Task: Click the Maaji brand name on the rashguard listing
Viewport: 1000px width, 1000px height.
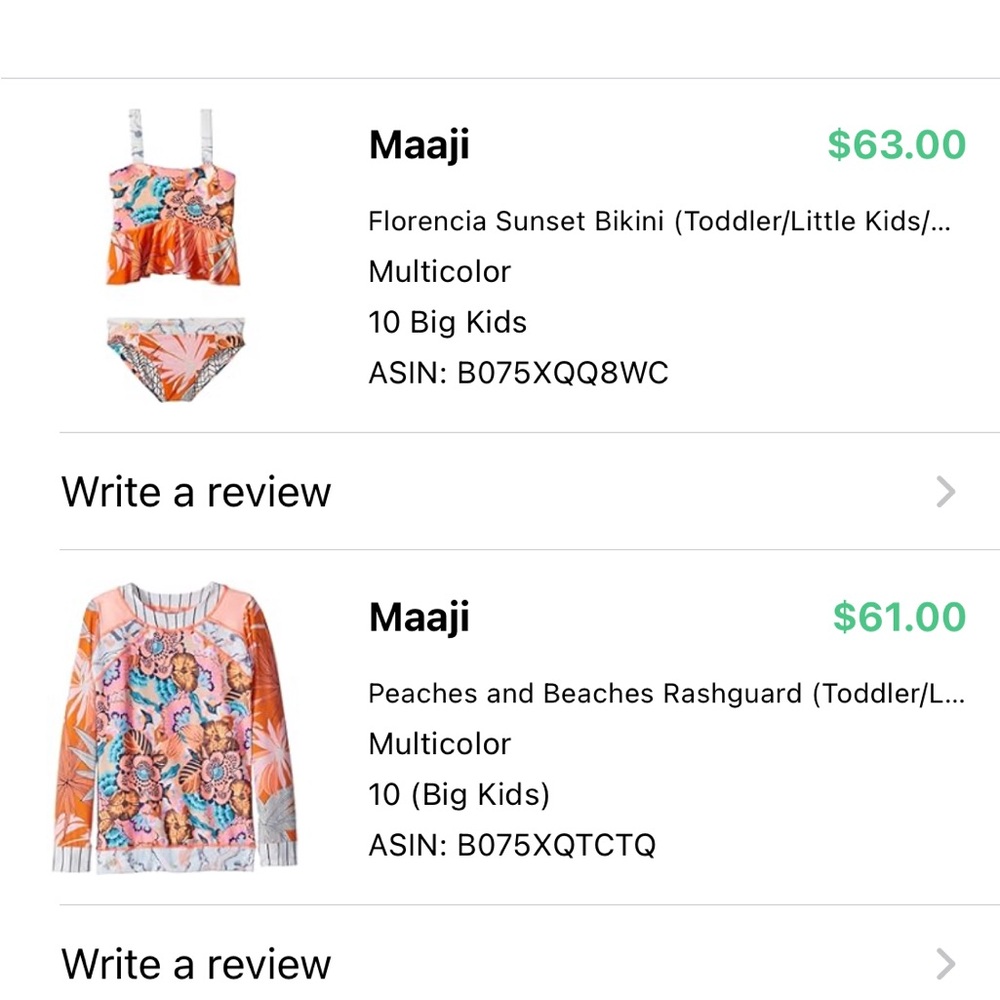Action: click(x=419, y=617)
